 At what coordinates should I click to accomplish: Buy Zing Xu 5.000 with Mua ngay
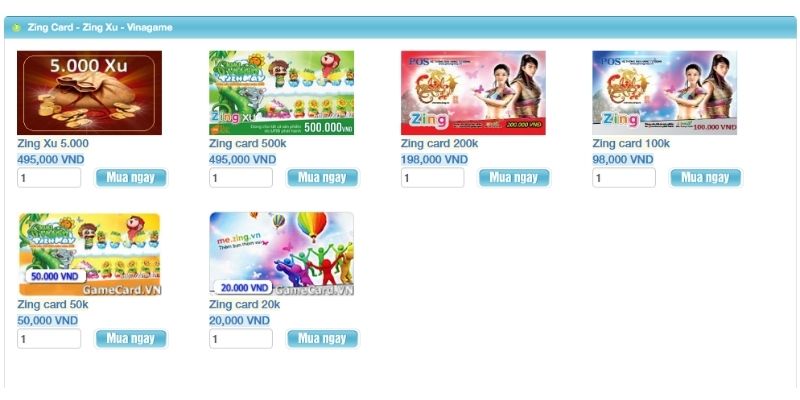coord(131,178)
